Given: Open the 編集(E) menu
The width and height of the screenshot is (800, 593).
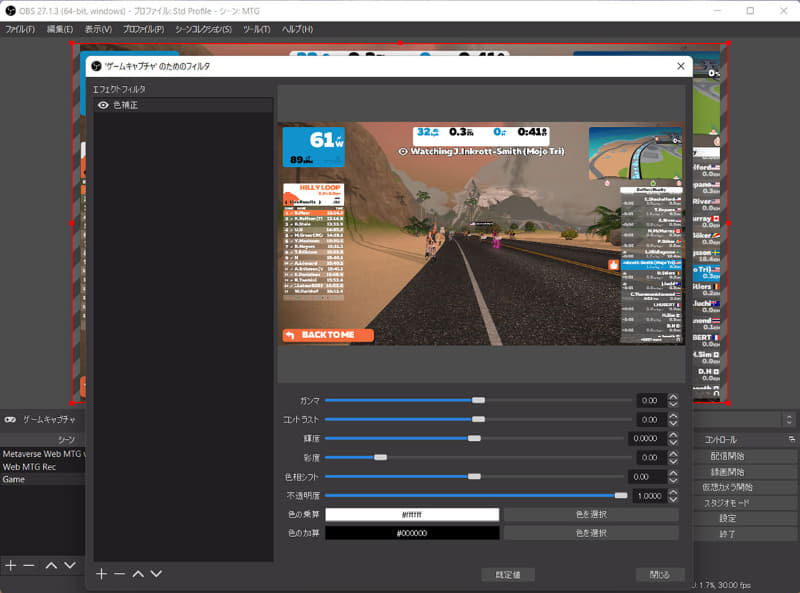Looking at the screenshot, I should (x=60, y=29).
